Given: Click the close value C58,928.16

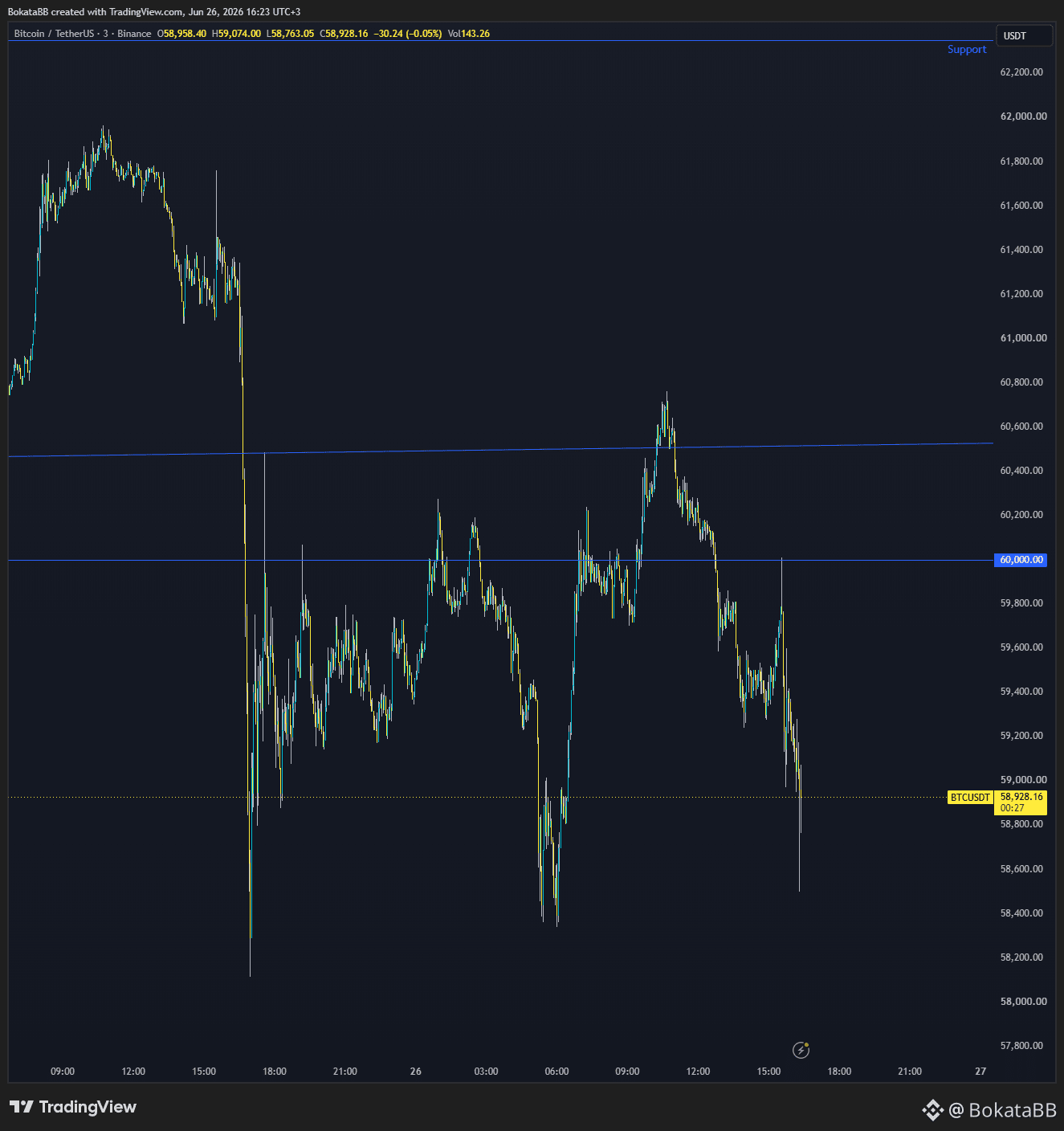Looking at the screenshot, I should (x=344, y=34).
